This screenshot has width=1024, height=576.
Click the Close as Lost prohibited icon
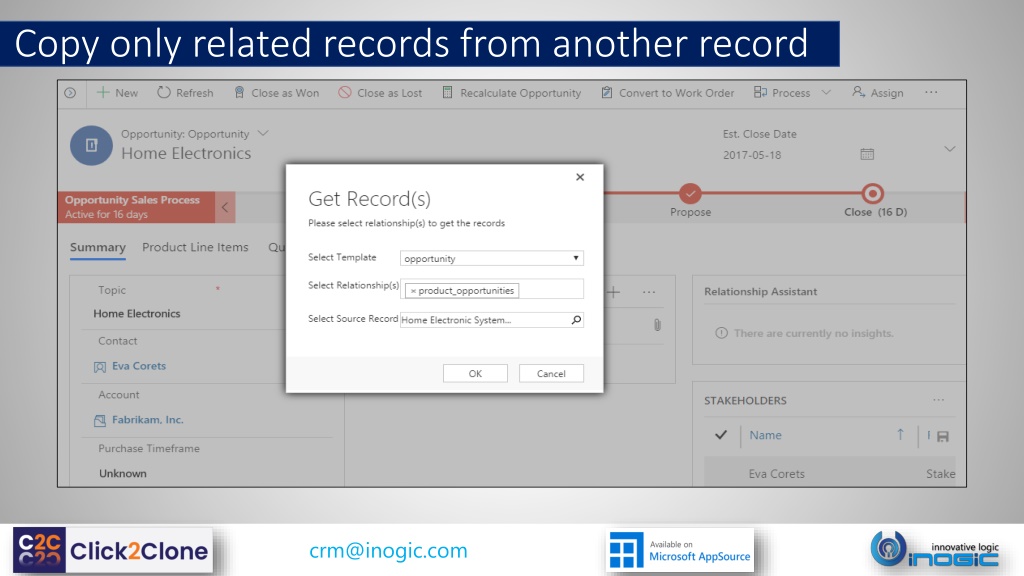[x=345, y=93]
